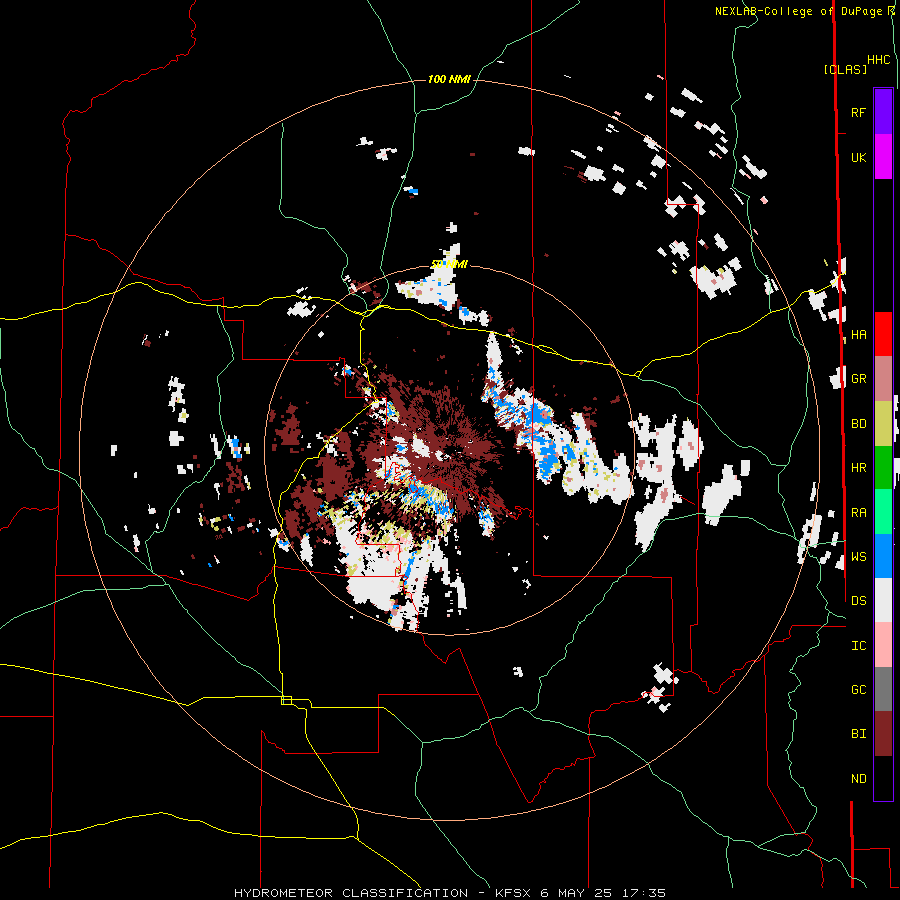Pick the dark green HR heavy rain swatch
The height and width of the screenshot is (900, 900).
point(883,468)
